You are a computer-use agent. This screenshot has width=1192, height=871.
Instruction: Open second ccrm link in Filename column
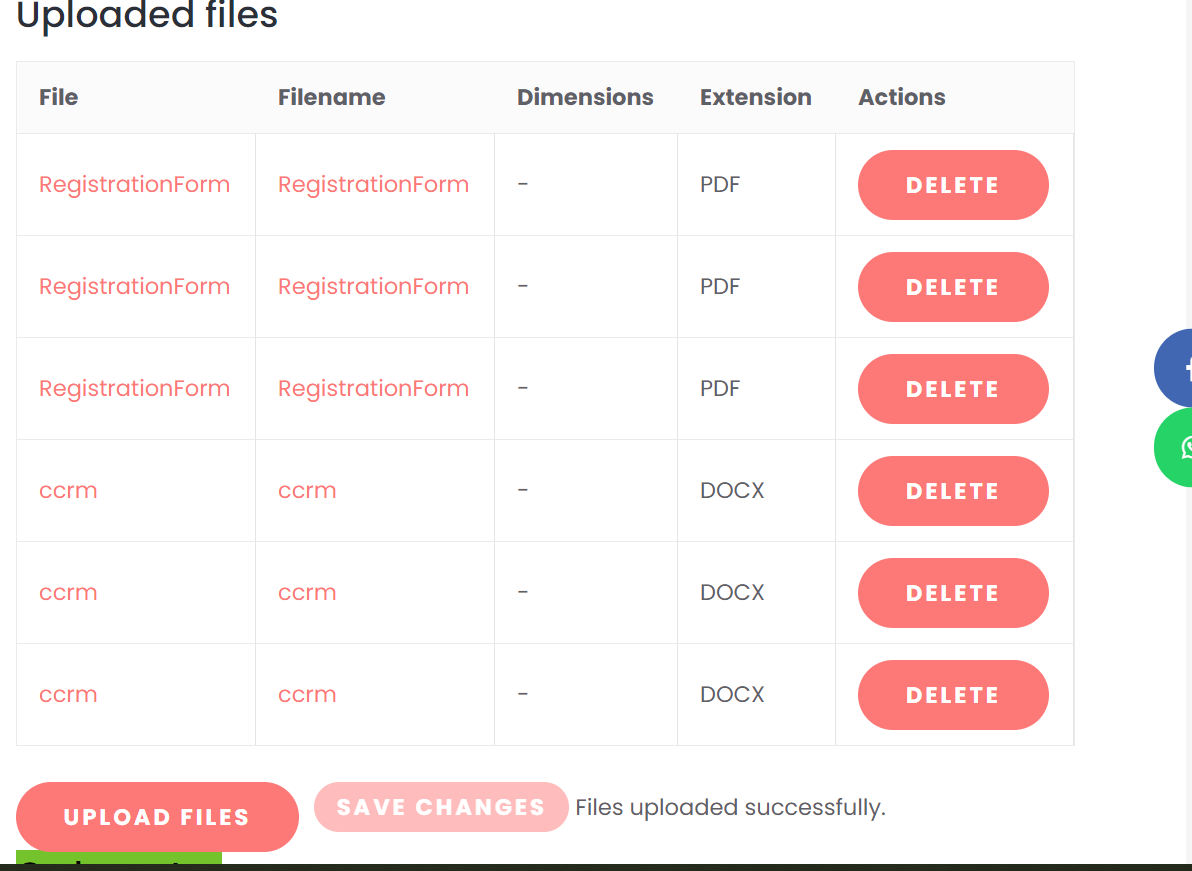(x=307, y=592)
